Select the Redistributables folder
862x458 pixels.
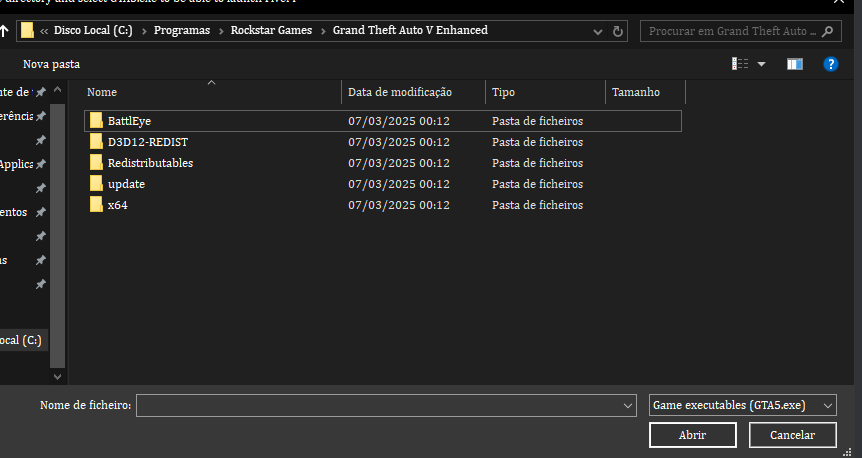pyautogui.click(x=383, y=163)
